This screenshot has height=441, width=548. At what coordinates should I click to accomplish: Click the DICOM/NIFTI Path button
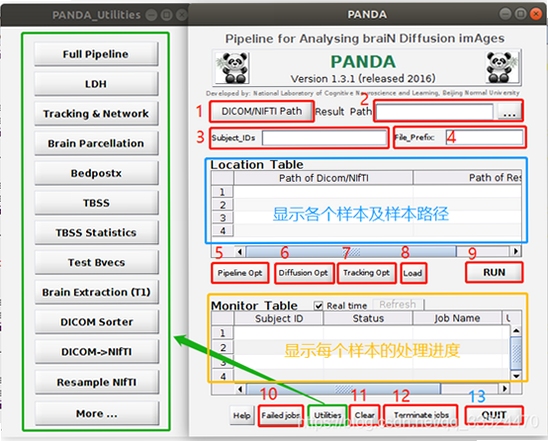tap(261, 111)
